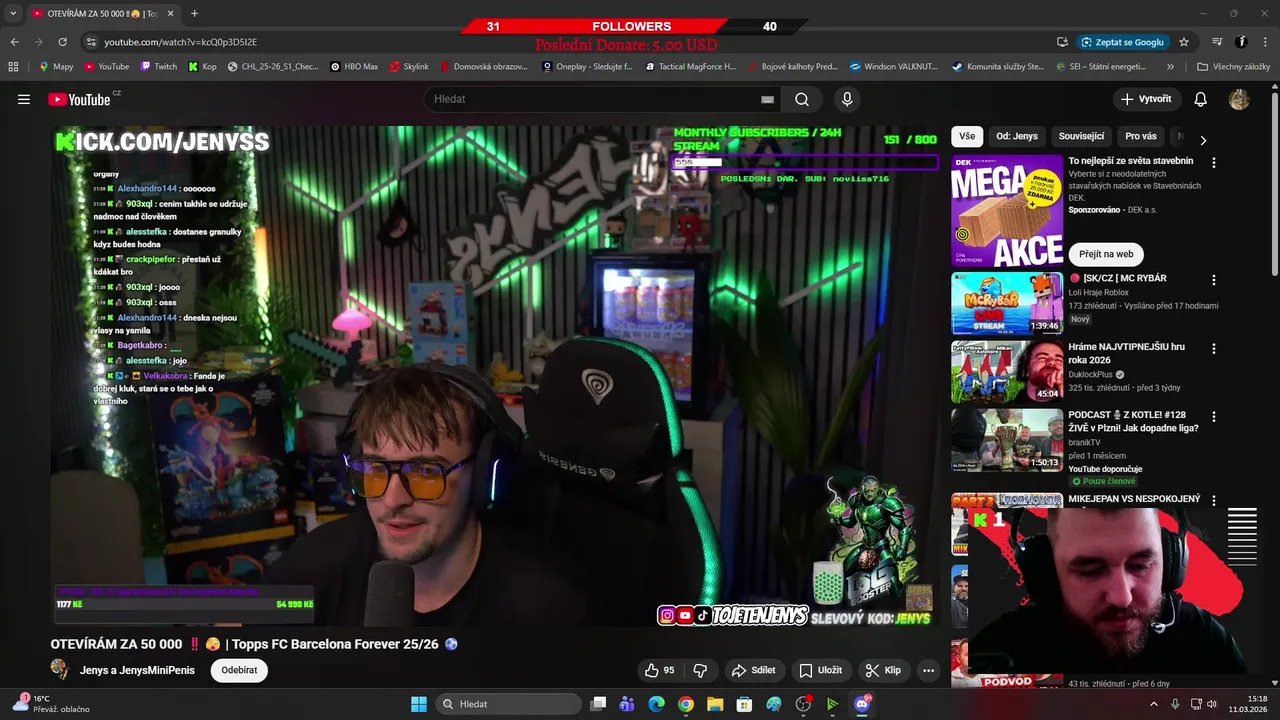Screen dimensions: 1280x720
Task: Open a new browser tab
Action: (194, 13)
